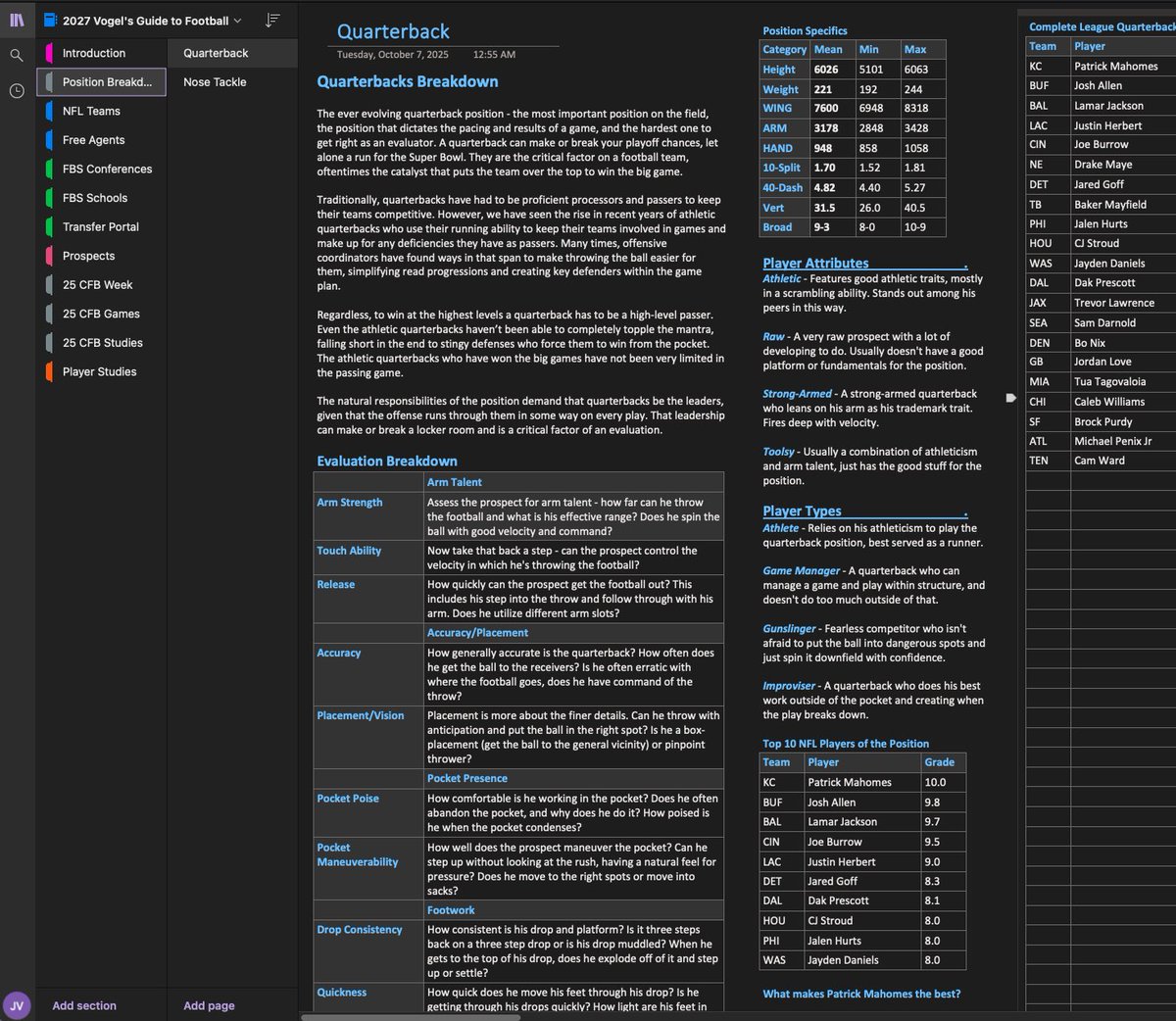Click the Arm Strength row label
The width and height of the screenshot is (1176, 1021).
(x=350, y=502)
